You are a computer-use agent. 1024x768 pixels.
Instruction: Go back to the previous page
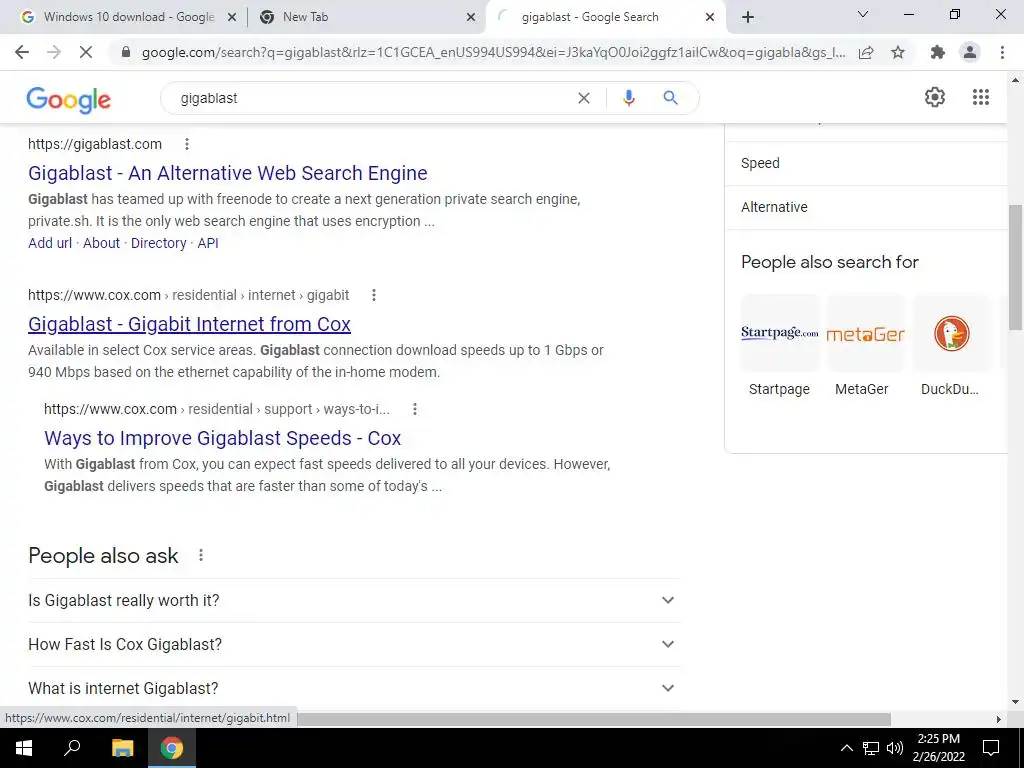tap(22, 52)
